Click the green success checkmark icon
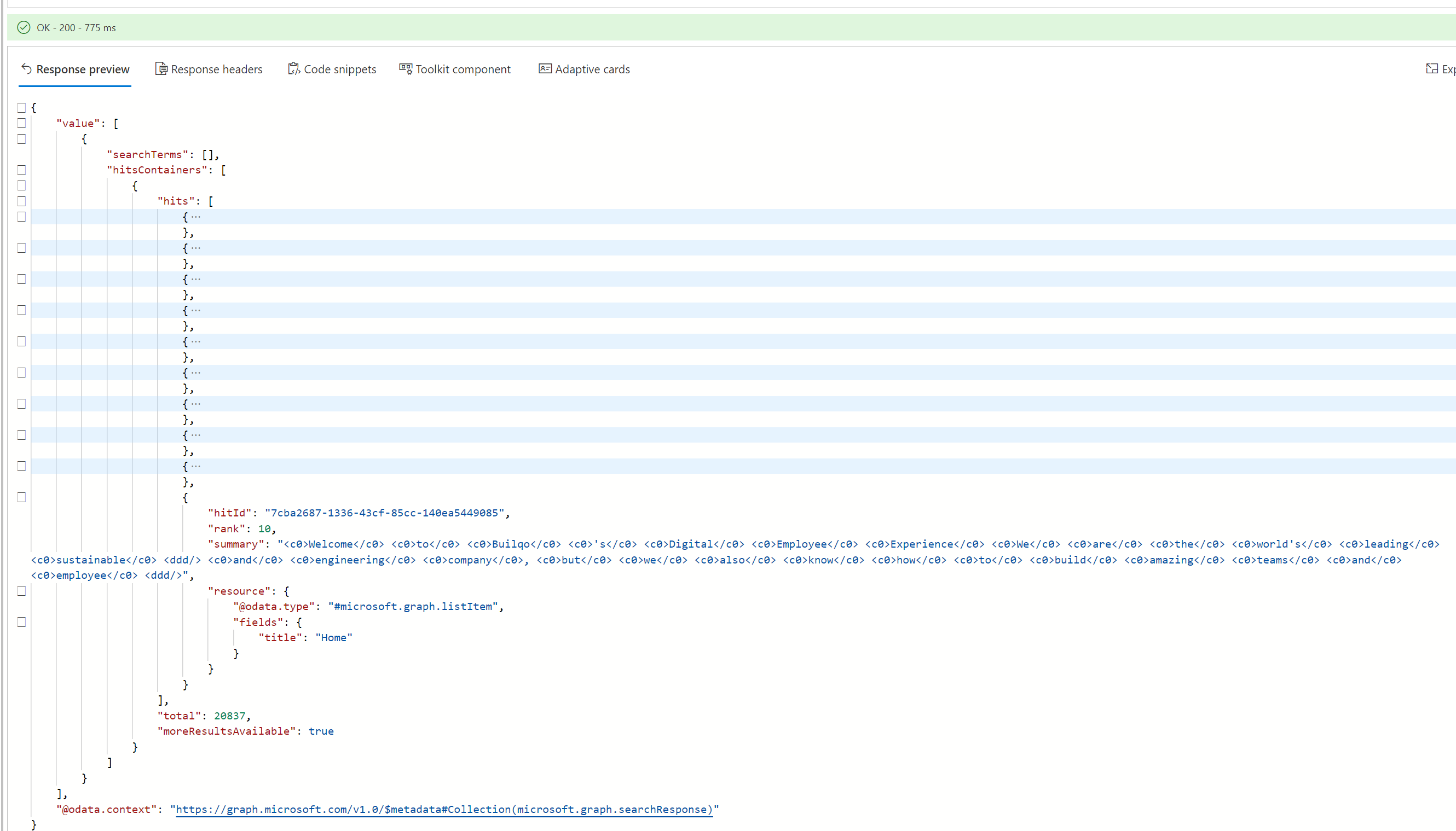This screenshot has height=831, width=1456. pyautogui.click(x=24, y=27)
